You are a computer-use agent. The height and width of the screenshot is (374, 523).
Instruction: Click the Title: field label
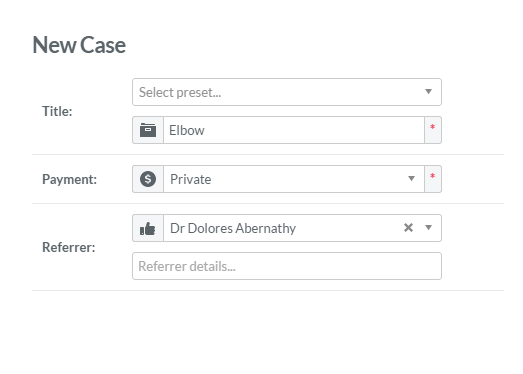pos(57,111)
